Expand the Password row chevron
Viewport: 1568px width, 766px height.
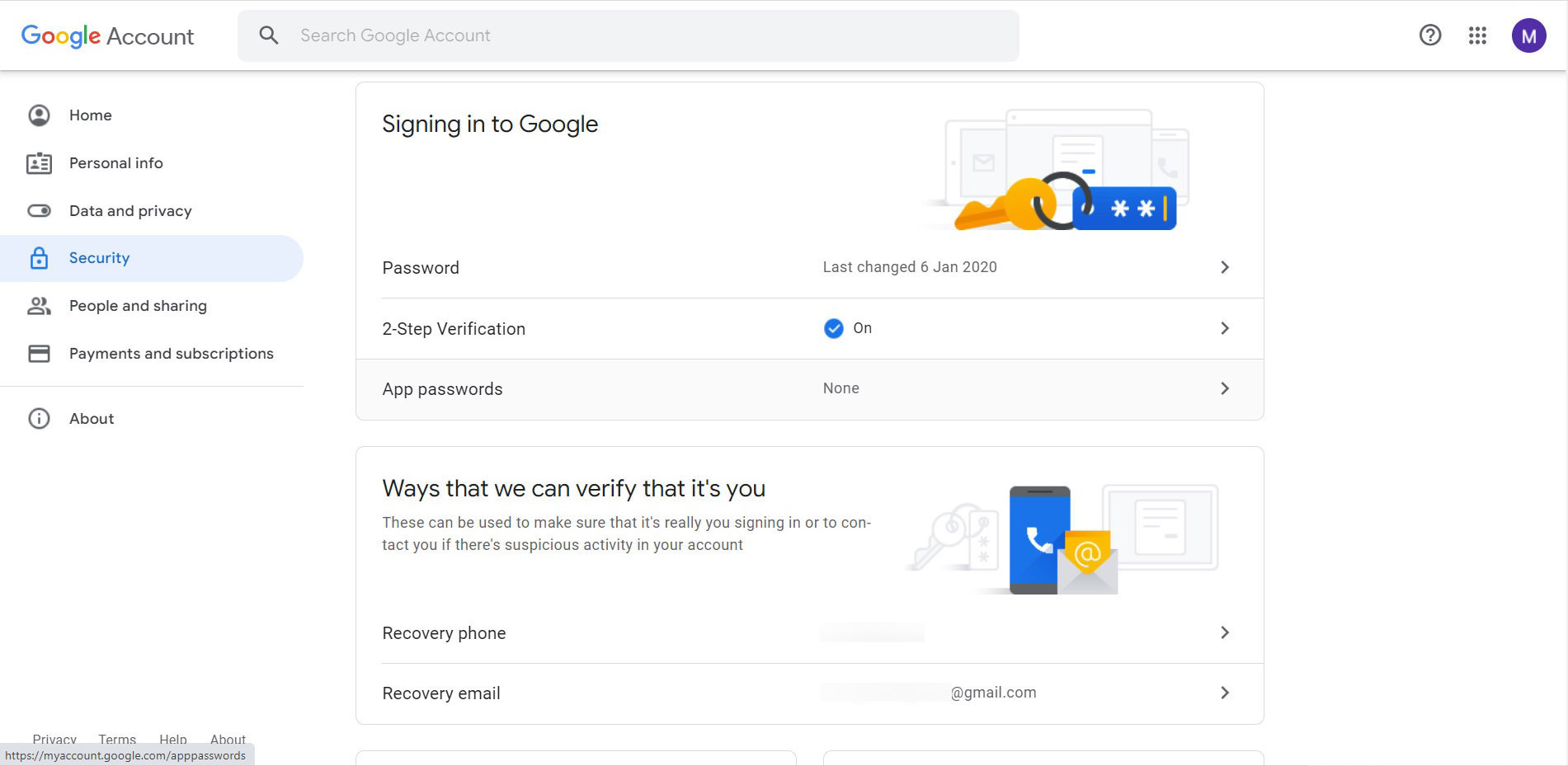point(1225,267)
